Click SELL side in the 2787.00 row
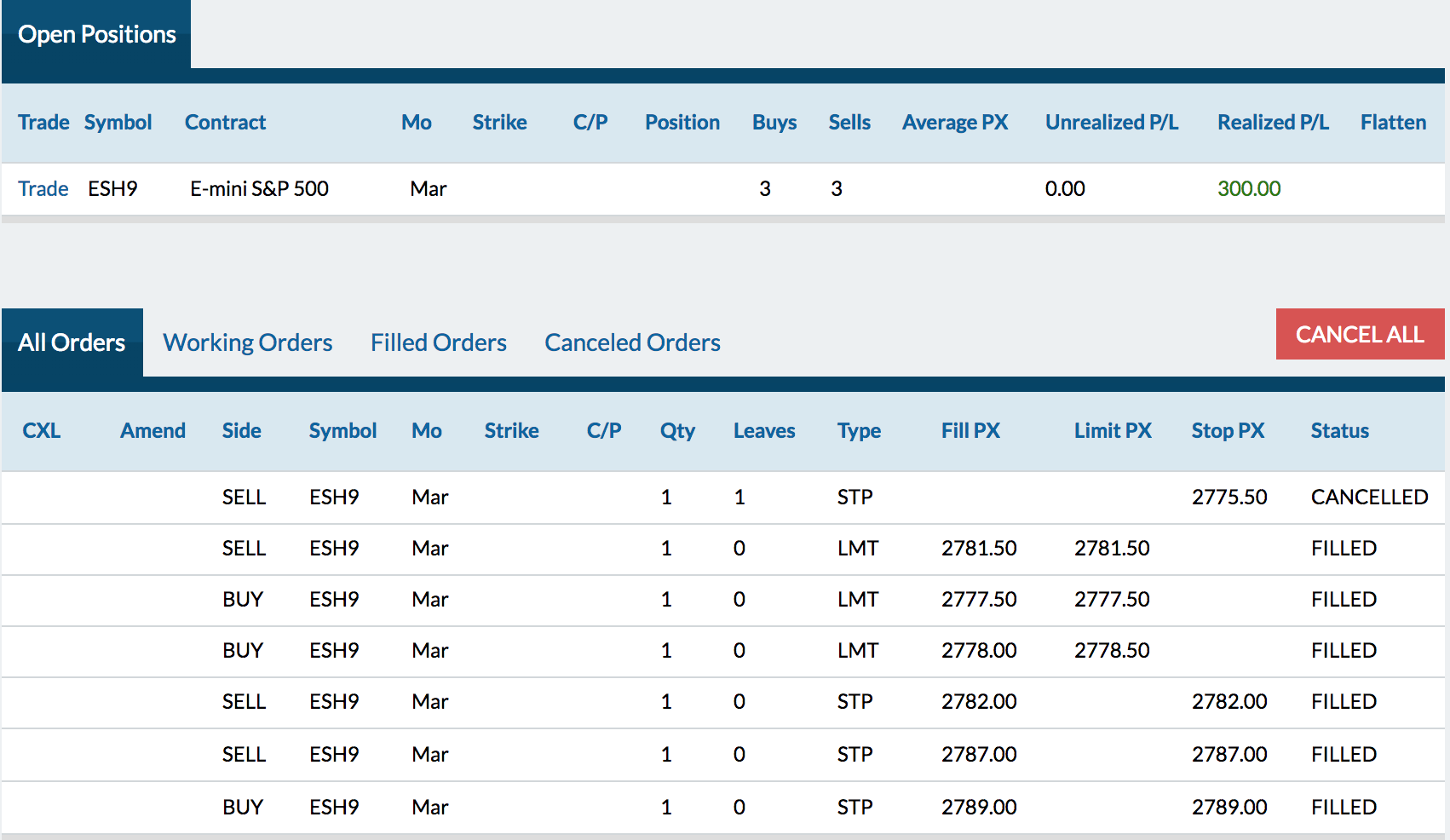 click(244, 754)
